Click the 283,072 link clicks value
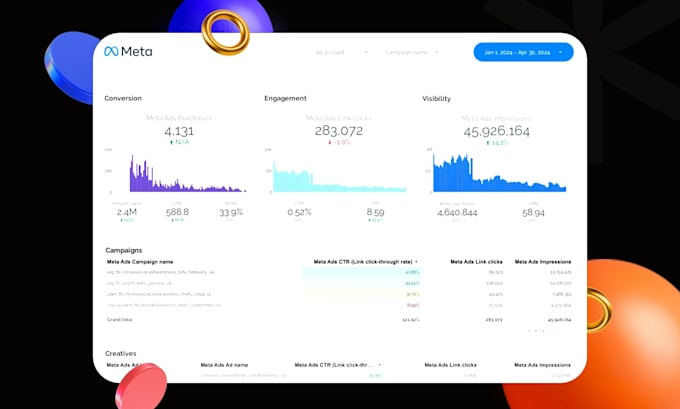This screenshot has width=680, height=409. click(339, 131)
